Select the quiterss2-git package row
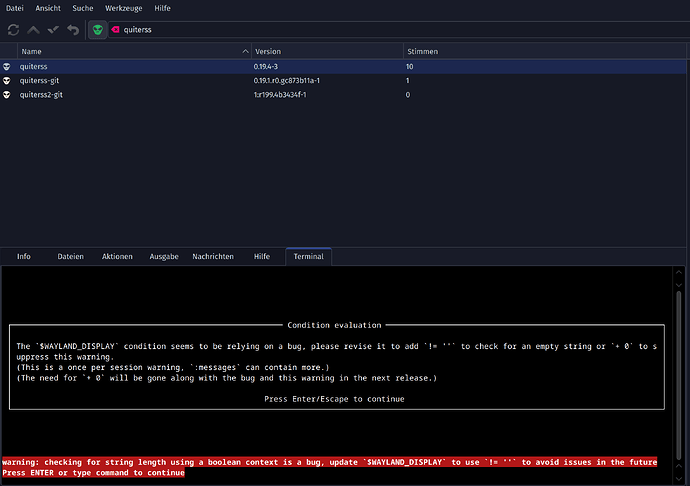This screenshot has height=486, width=690. [343, 95]
